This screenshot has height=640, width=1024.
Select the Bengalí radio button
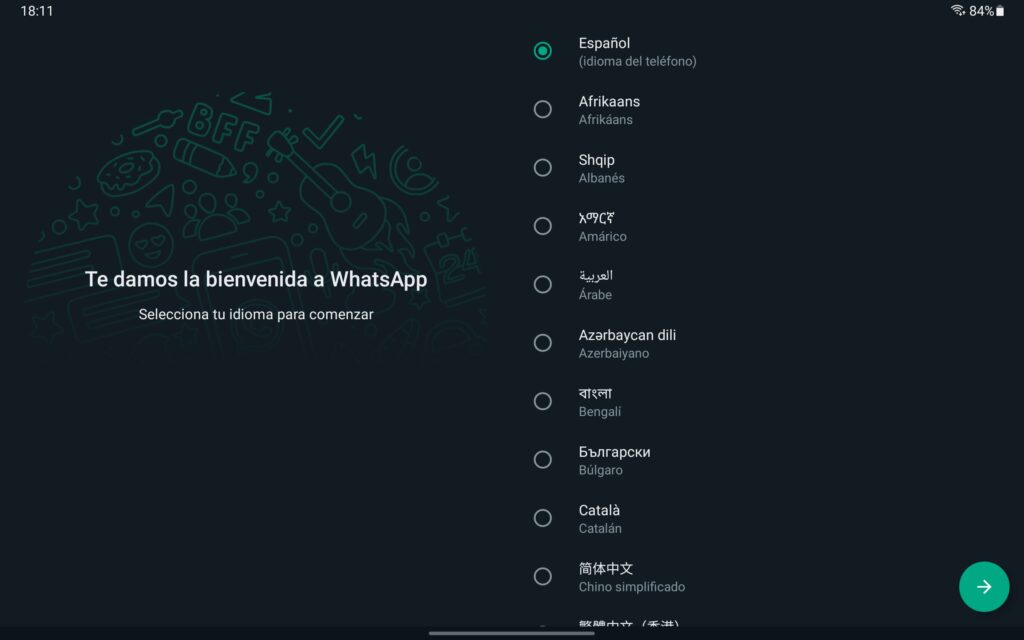[x=543, y=401]
